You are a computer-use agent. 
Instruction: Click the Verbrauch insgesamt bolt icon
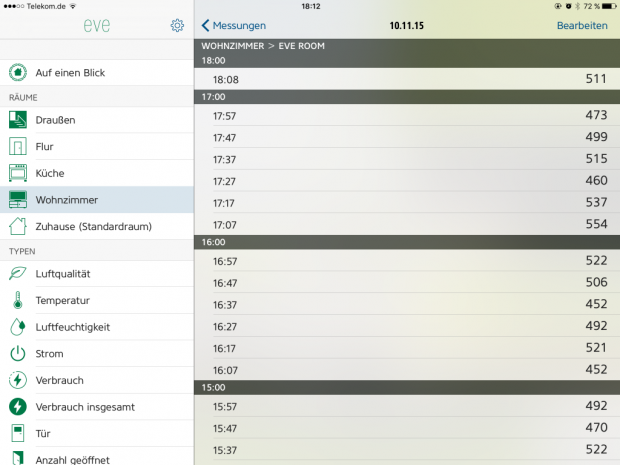coord(18,406)
